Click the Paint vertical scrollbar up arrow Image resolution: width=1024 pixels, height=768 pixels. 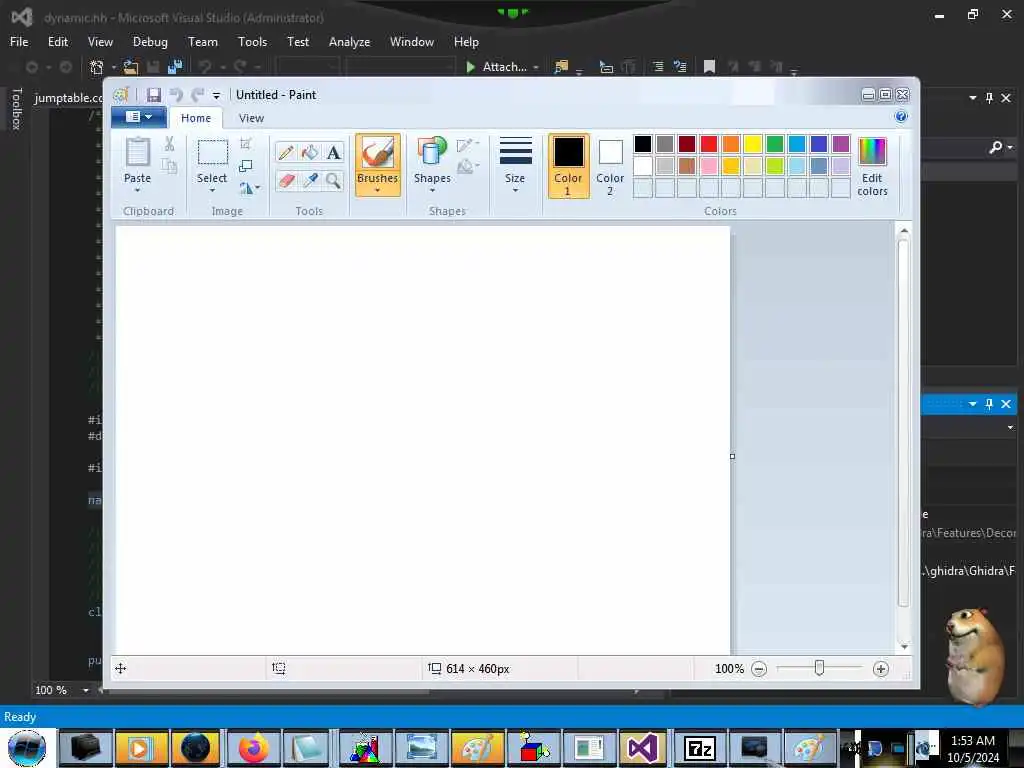click(x=904, y=231)
